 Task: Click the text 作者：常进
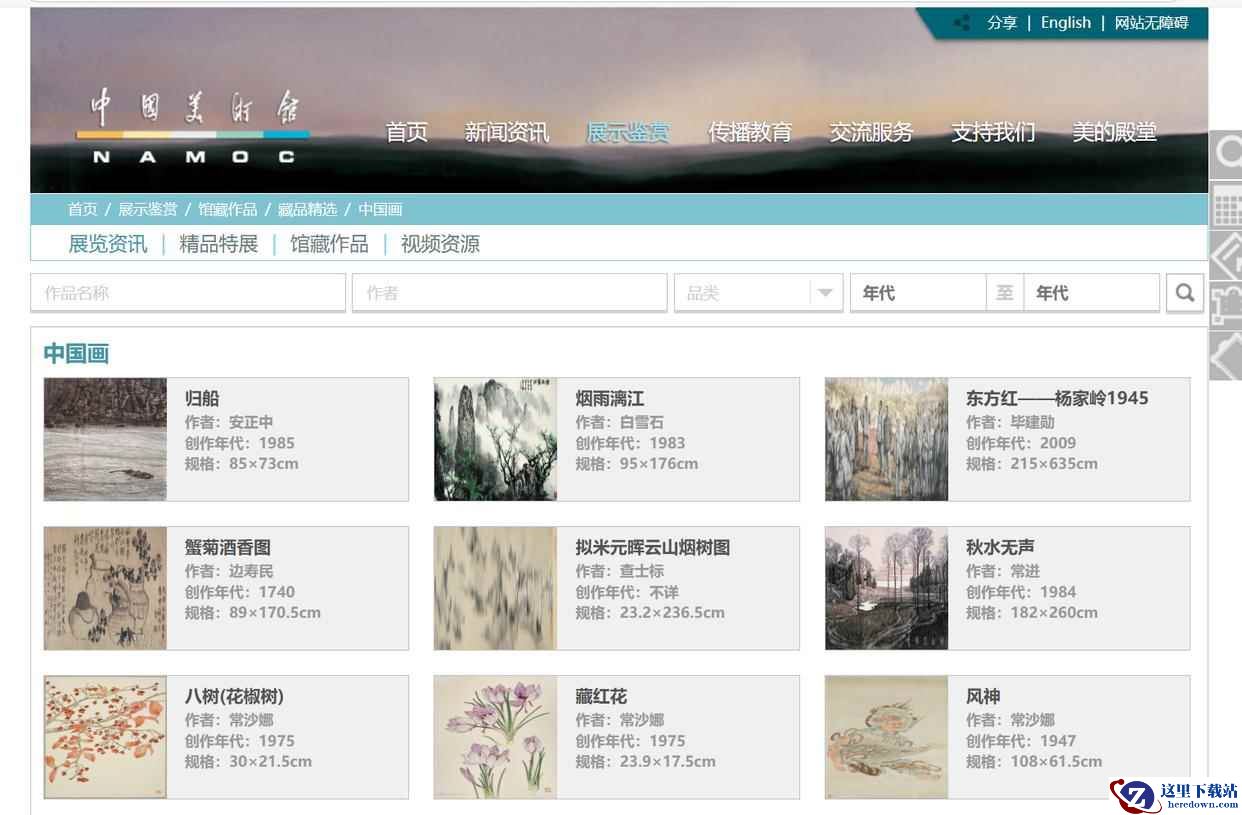(1003, 571)
